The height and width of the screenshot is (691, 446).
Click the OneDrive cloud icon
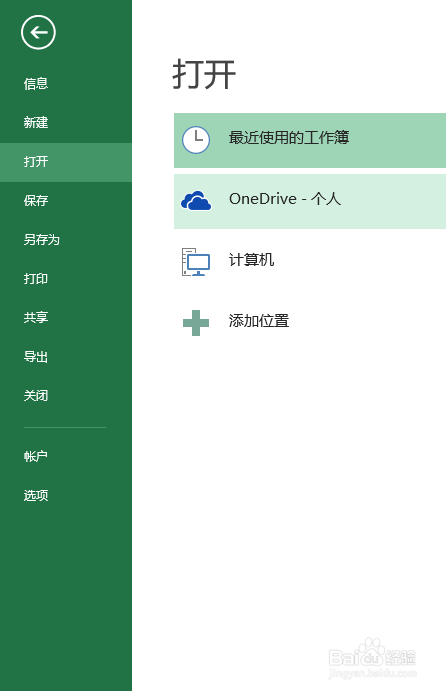pyautogui.click(x=196, y=201)
